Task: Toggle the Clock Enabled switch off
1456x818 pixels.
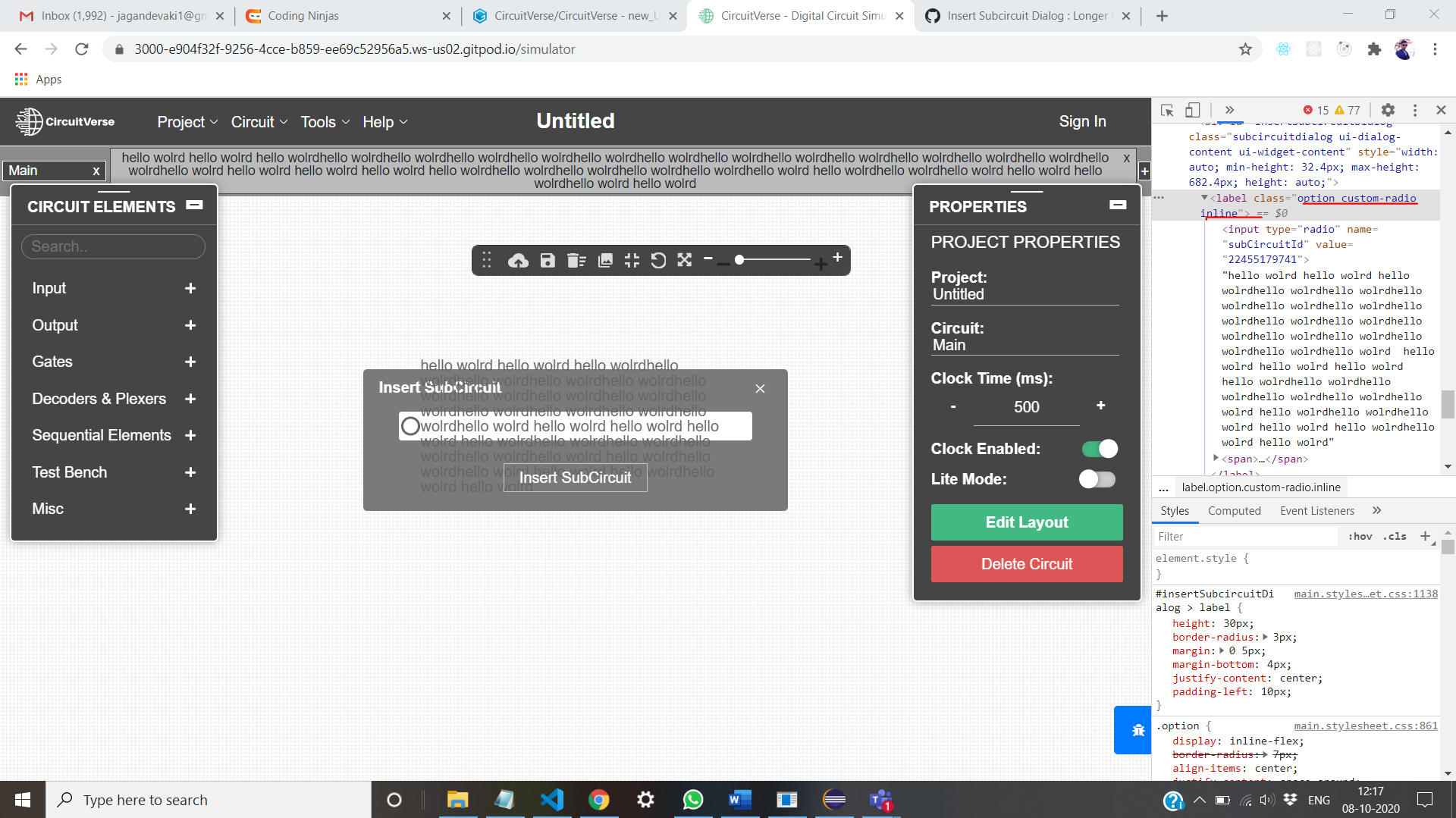Action: [1098, 448]
